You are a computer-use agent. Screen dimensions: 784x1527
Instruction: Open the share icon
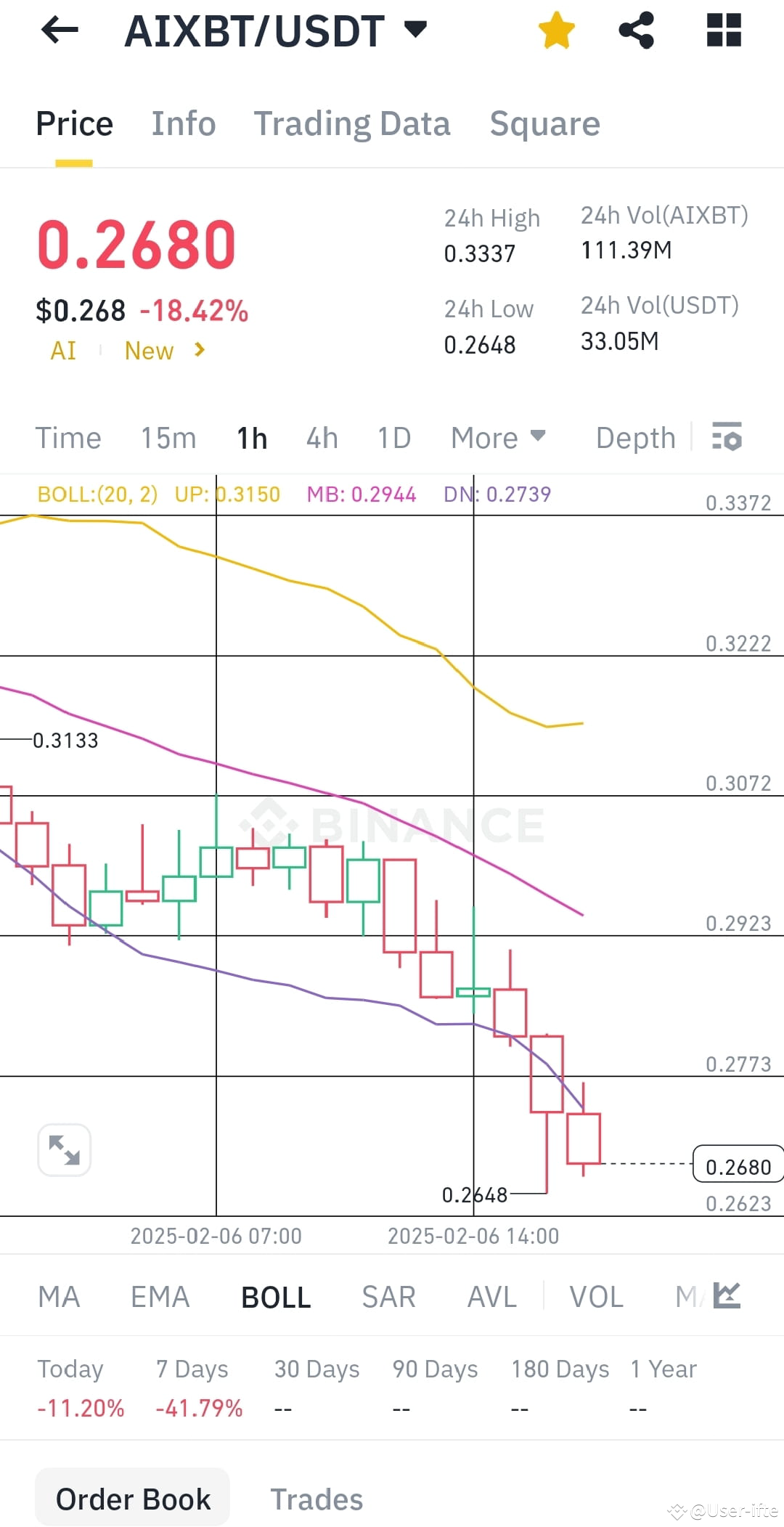636,30
